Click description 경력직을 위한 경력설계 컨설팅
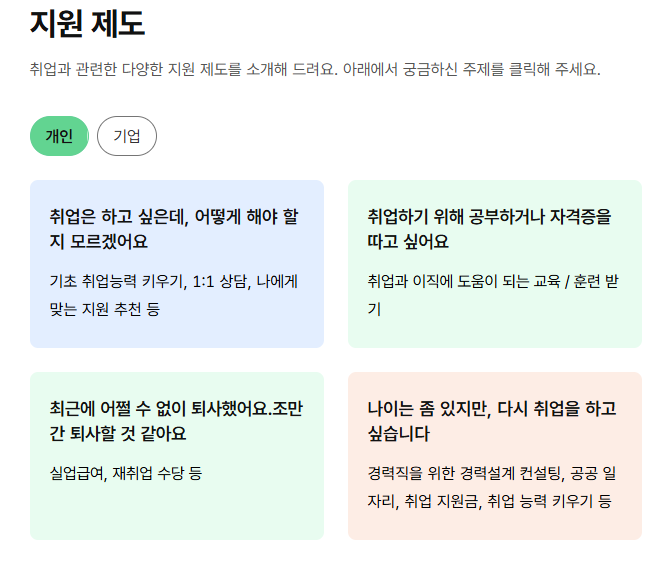The width and height of the screenshot is (660, 561). tap(492, 472)
